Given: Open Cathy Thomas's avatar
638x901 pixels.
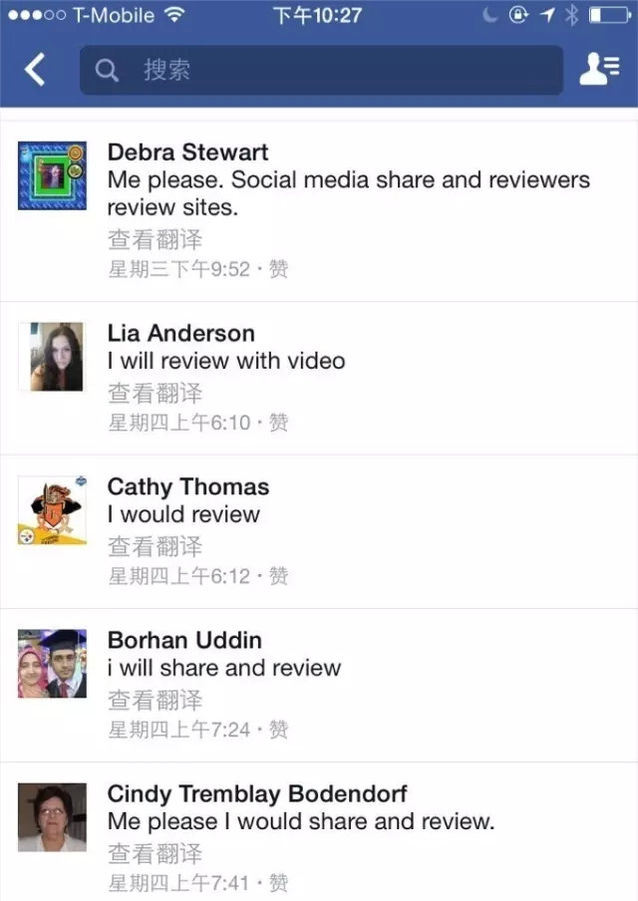Looking at the screenshot, I should coord(52,510).
